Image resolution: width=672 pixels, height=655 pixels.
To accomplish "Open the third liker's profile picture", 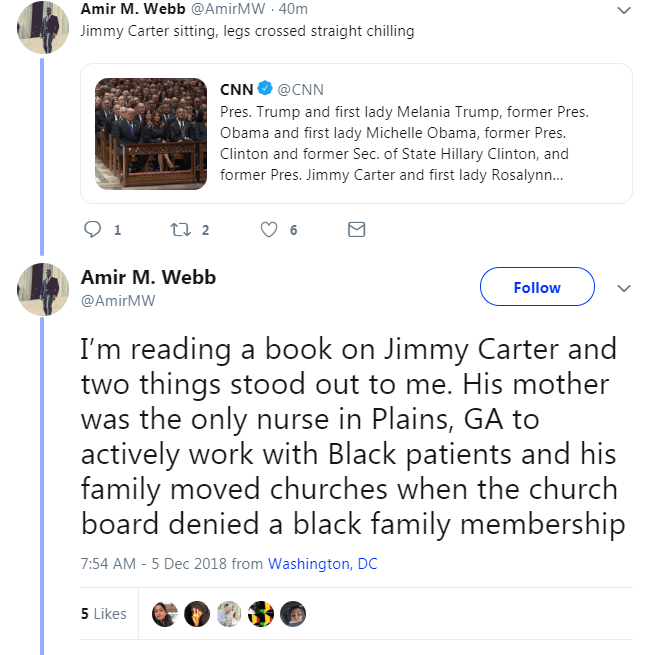I will [x=228, y=613].
